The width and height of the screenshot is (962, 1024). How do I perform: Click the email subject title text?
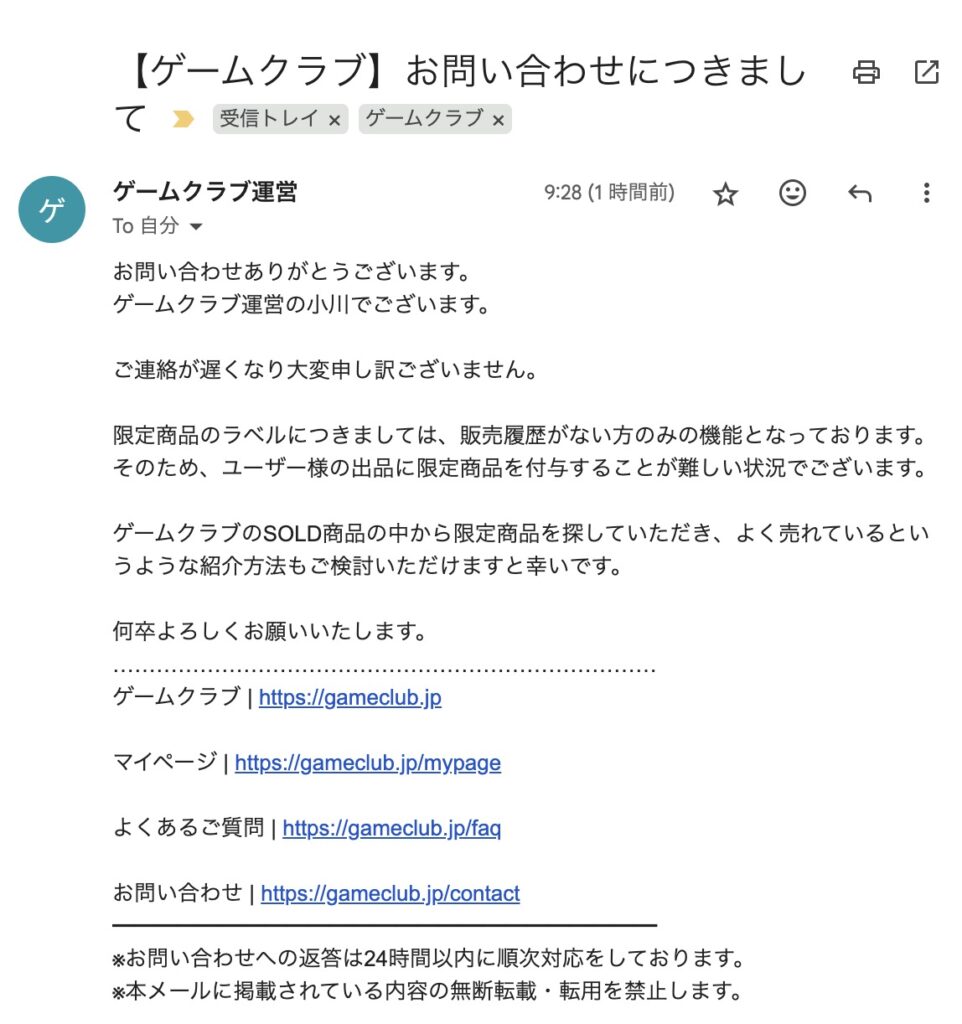[462, 93]
